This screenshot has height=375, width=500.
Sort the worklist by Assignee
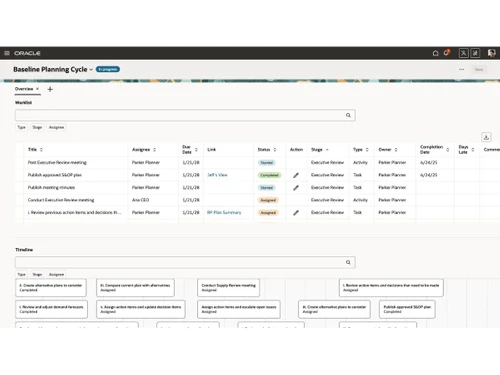point(154,150)
